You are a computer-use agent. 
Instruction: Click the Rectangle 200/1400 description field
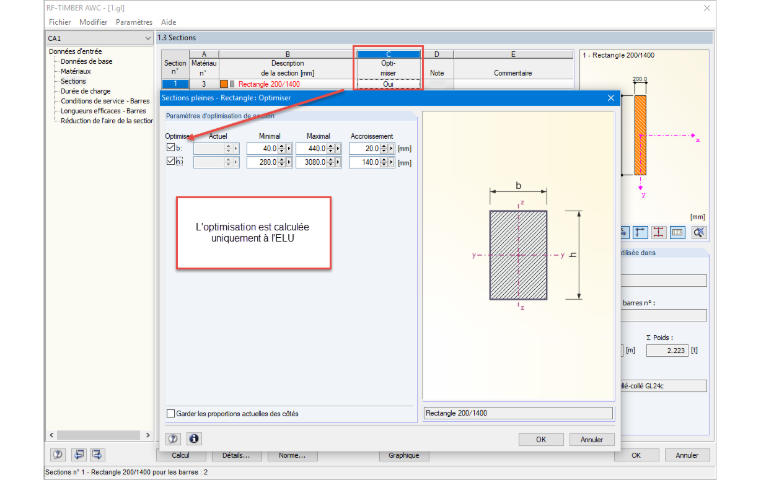click(x=518, y=413)
